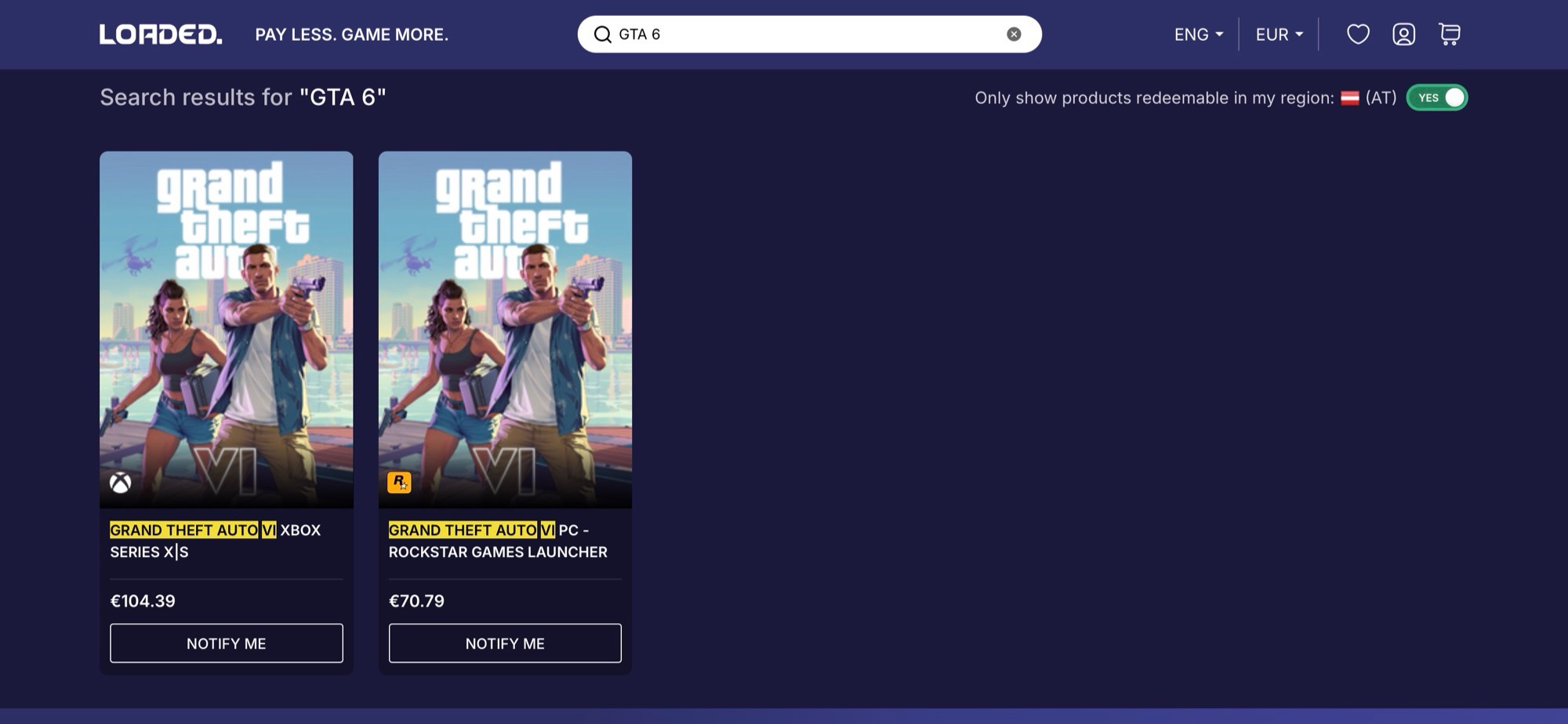Clear the search field text
1568x724 pixels.
click(x=1014, y=34)
